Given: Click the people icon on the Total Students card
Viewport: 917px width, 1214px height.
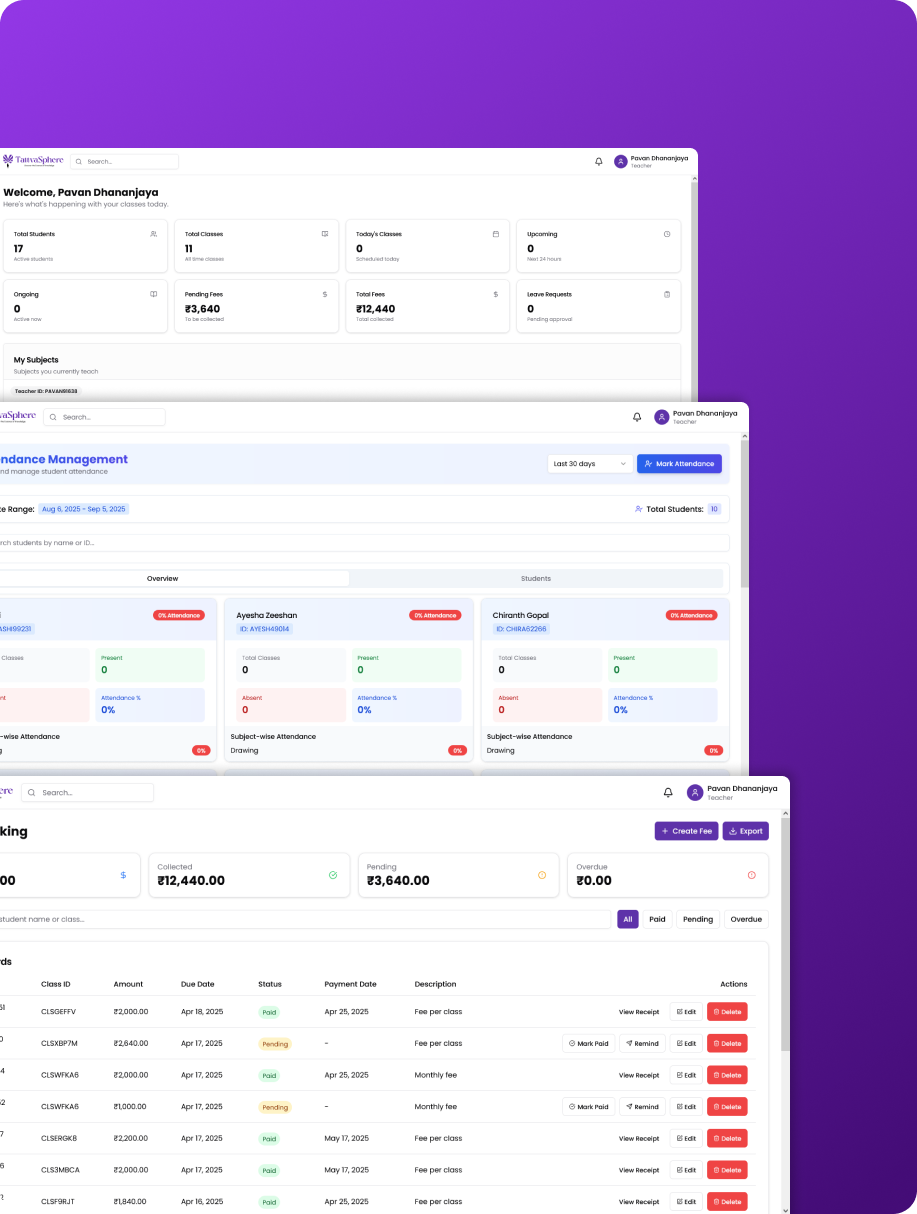Looking at the screenshot, I should (x=154, y=234).
